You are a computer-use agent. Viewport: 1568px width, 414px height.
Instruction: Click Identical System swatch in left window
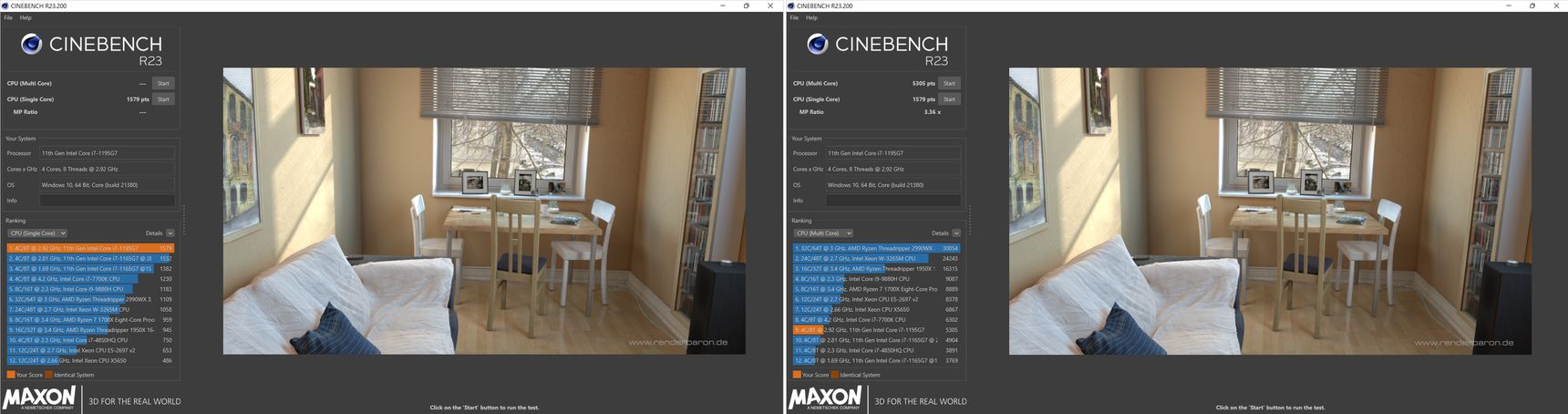(x=49, y=375)
